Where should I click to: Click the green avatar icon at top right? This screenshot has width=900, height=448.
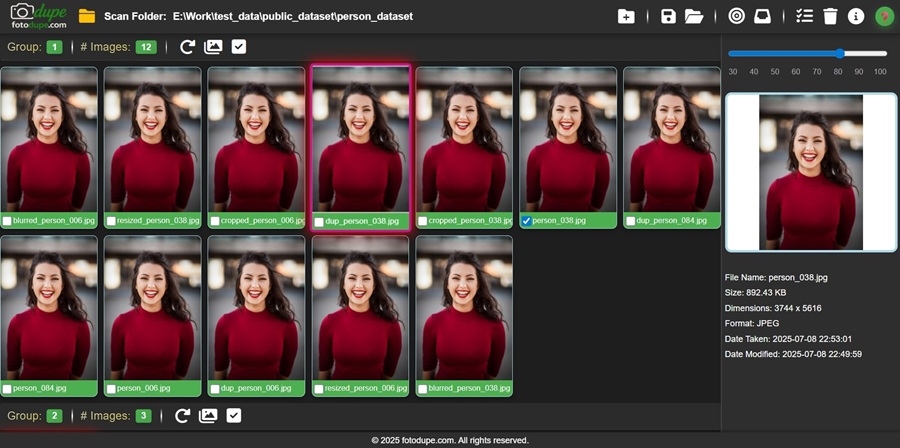(885, 16)
